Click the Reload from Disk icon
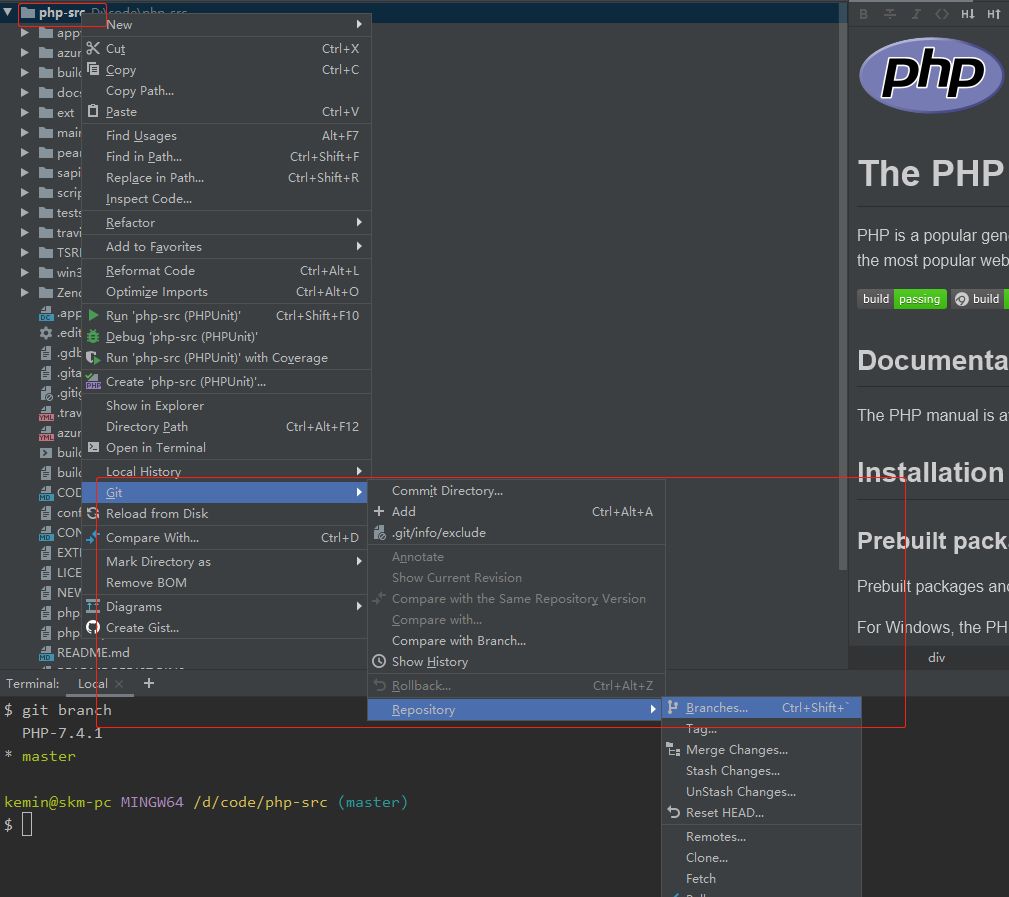 tap(93, 513)
